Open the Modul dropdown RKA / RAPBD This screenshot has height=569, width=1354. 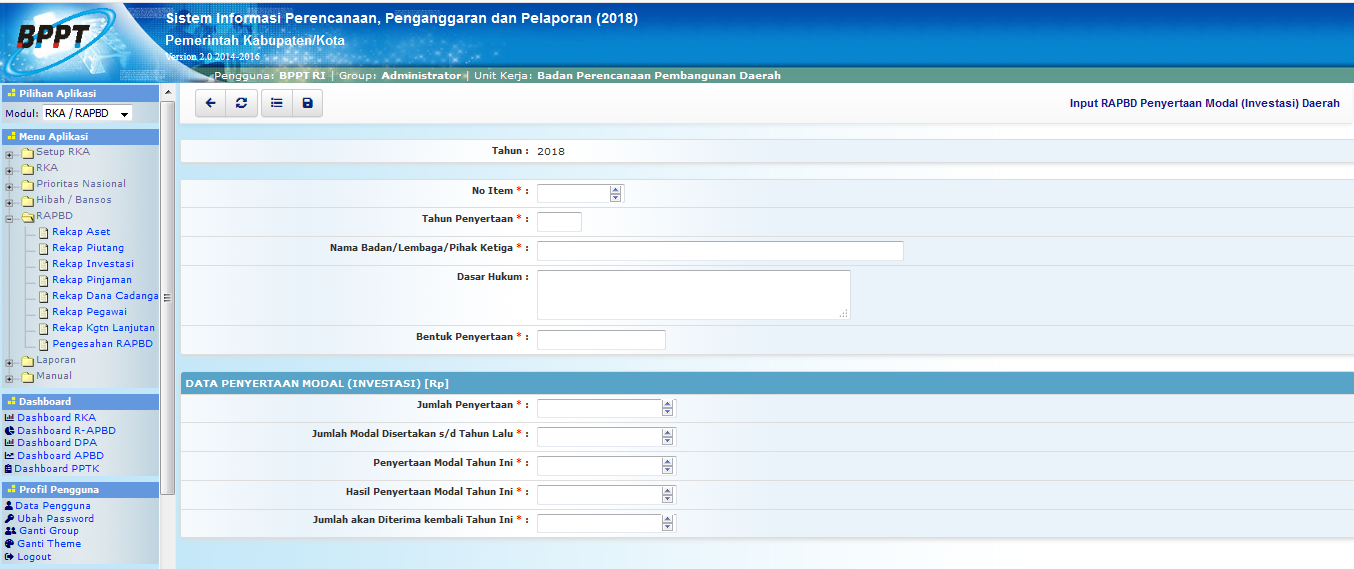tap(87, 114)
